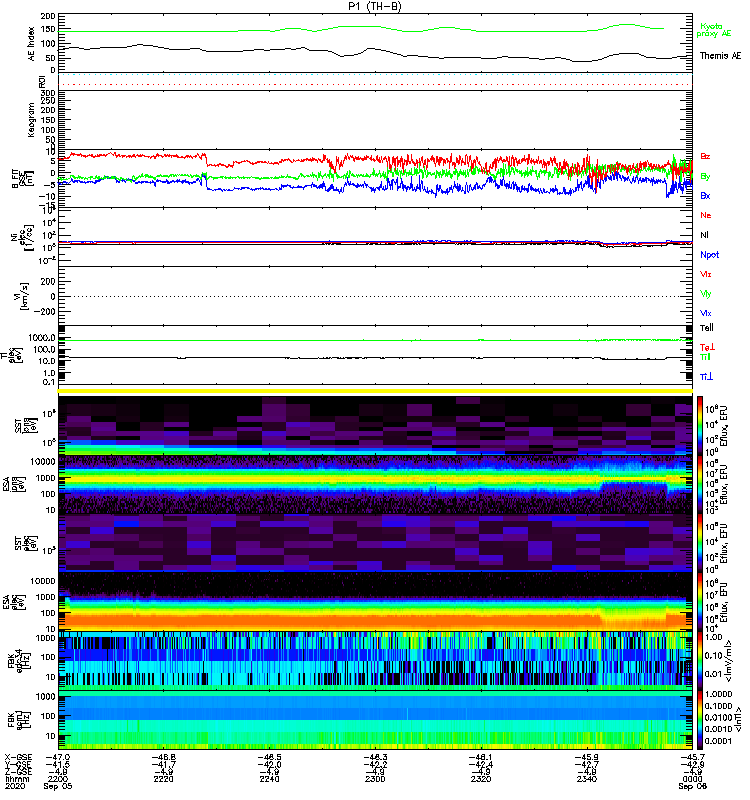
Task: Click the Keogram axis label
Action: (x=32, y=120)
